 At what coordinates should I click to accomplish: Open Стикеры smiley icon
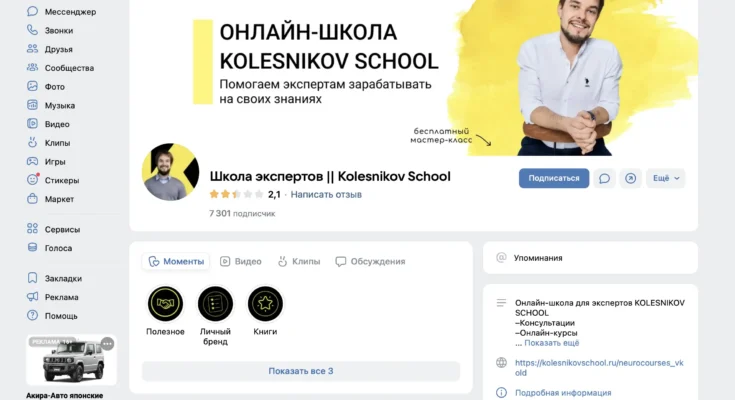pyautogui.click(x=32, y=180)
